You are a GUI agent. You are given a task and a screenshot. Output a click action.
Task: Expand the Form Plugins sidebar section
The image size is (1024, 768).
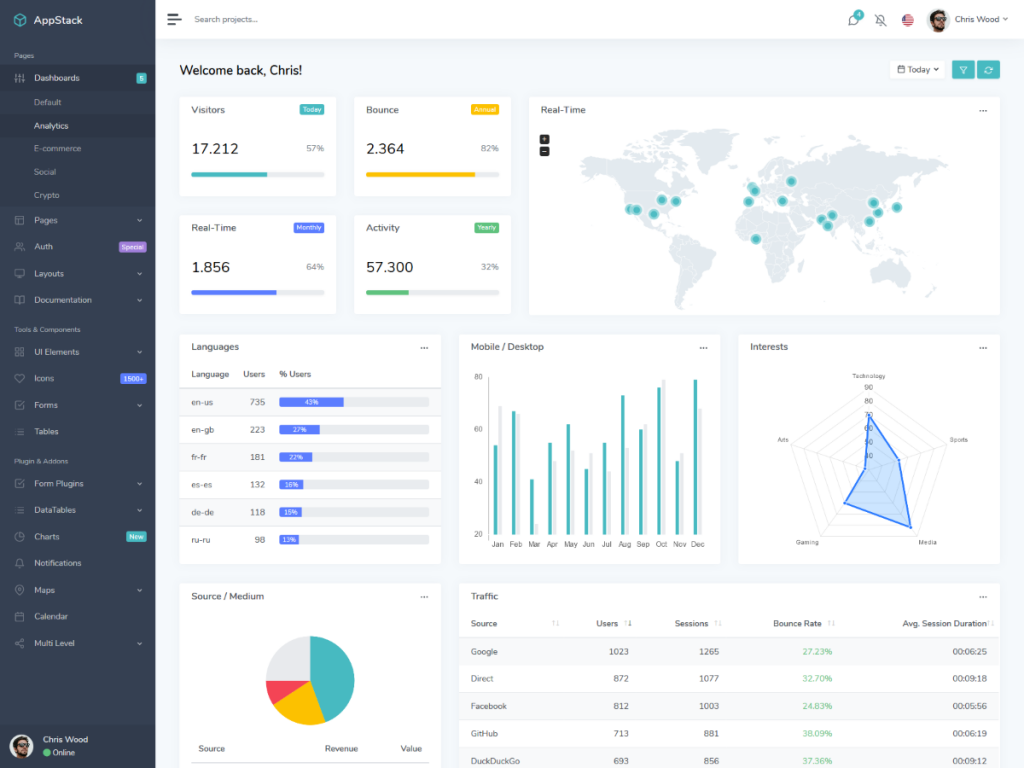pyautogui.click(x=78, y=484)
